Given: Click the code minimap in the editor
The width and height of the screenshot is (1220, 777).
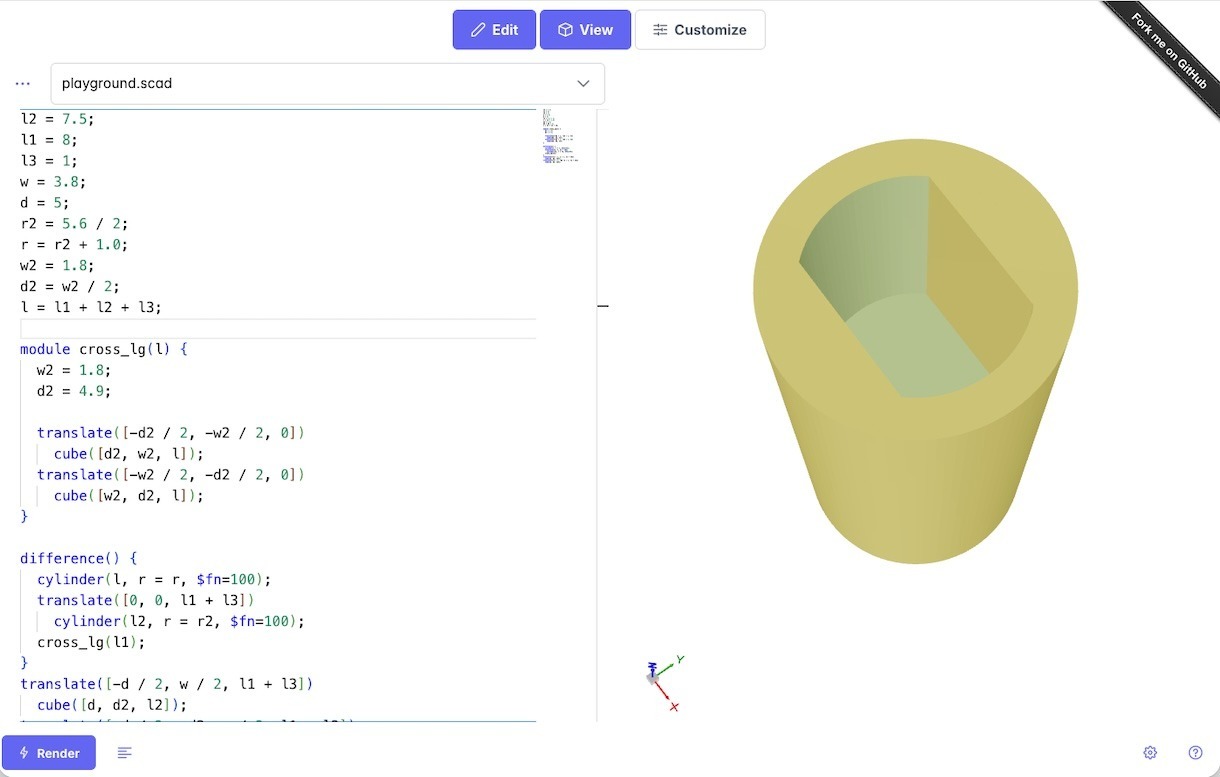Looking at the screenshot, I should tap(560, 136).
